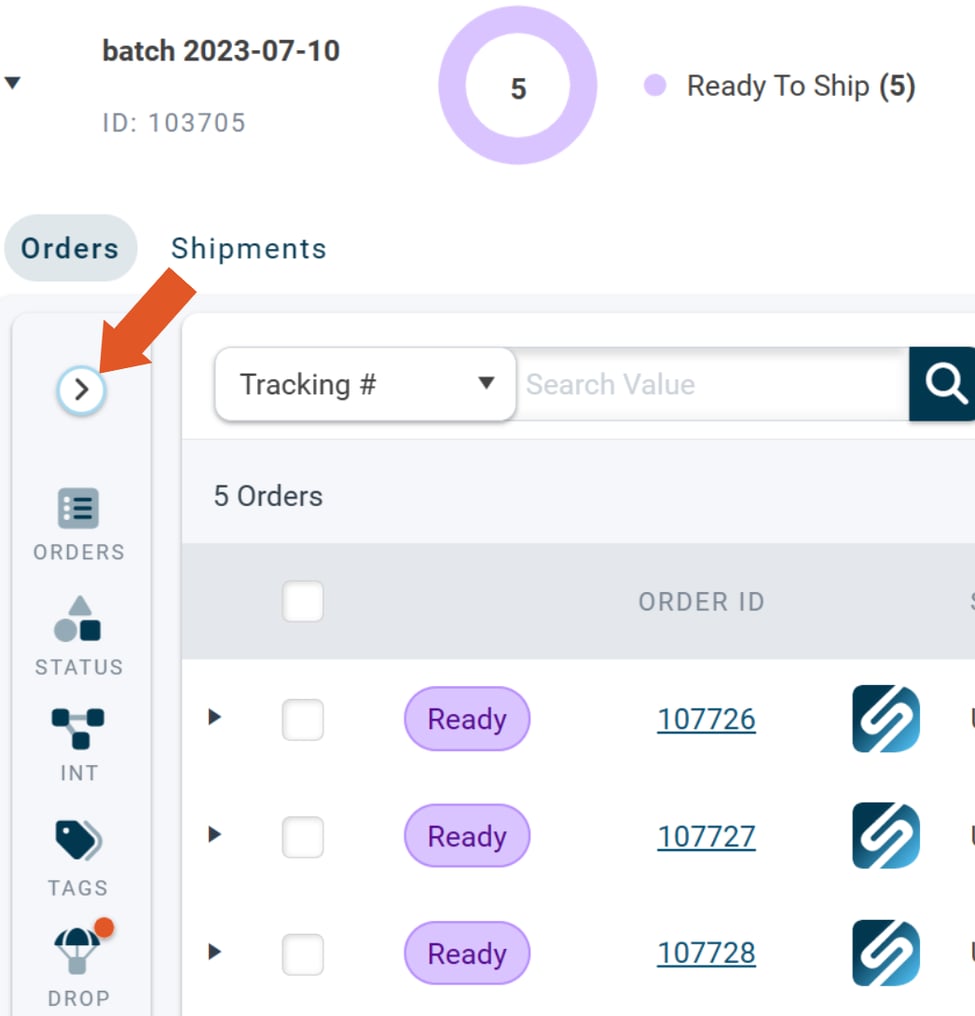Select the Tags icon in the sidebar
The image size is (975, 1016).
coord(78,846)
